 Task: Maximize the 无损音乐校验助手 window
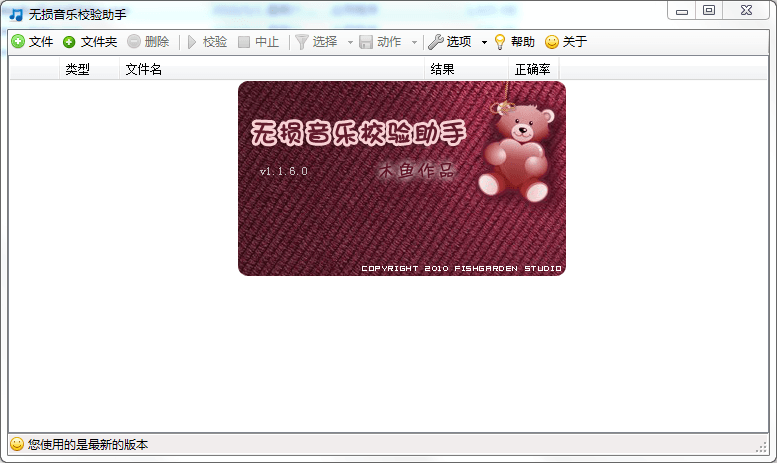coord(709,10)
